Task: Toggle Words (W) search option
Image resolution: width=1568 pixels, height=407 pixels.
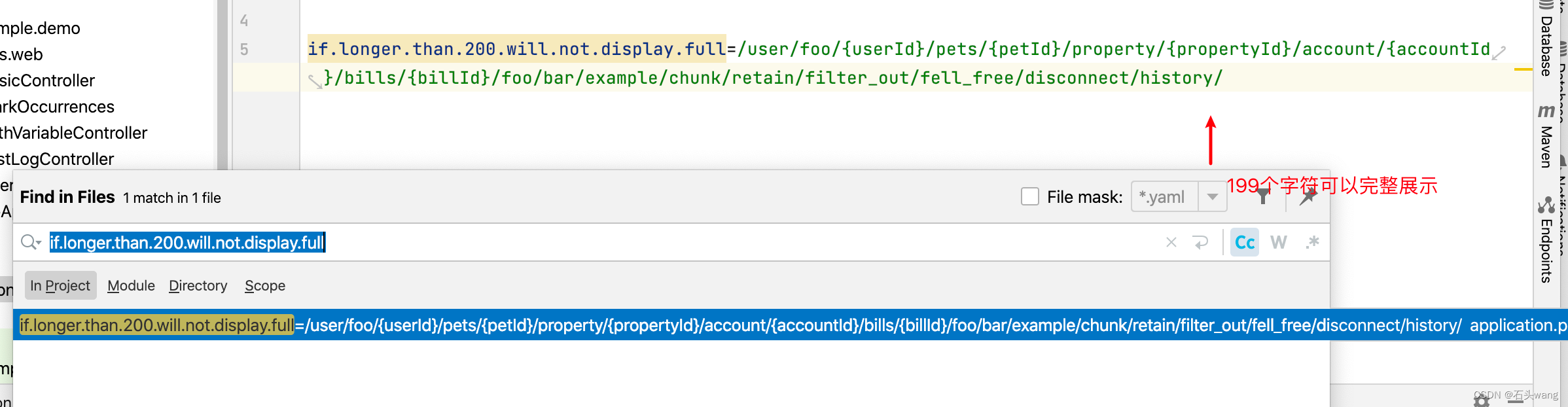Action: [x=1279, y=243]
